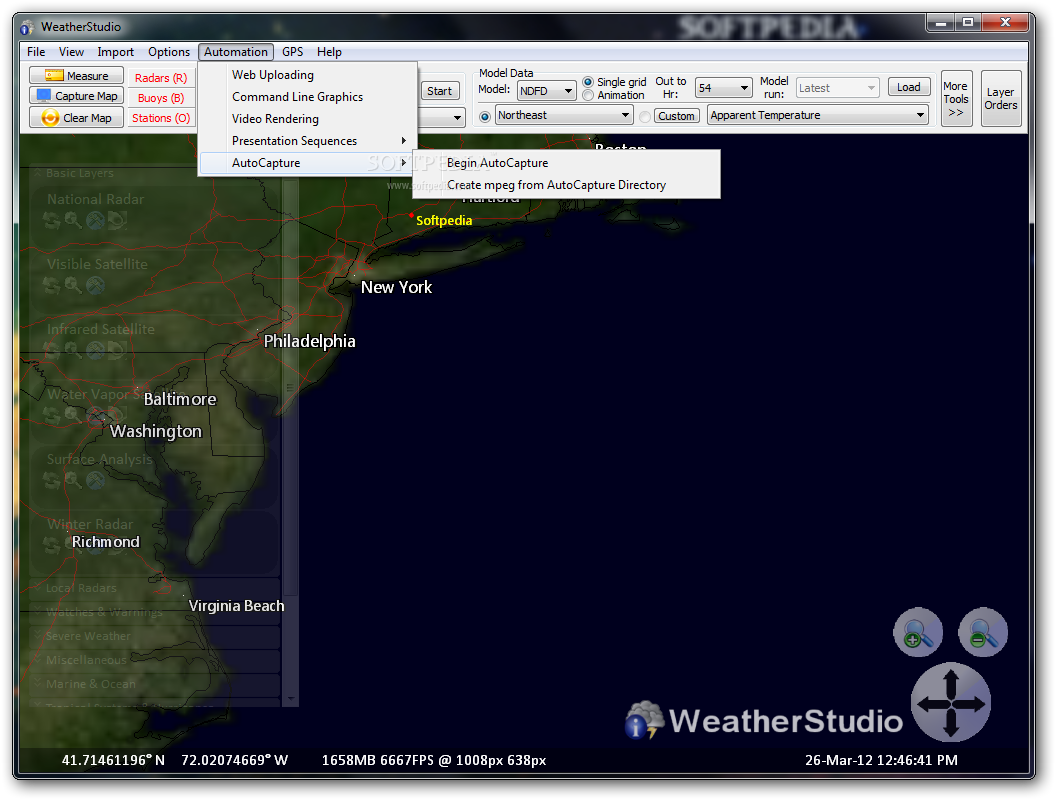Viewport: 1056px width, 800px height.
Task: Open the Options menu
Action: [x=168, y=52]
